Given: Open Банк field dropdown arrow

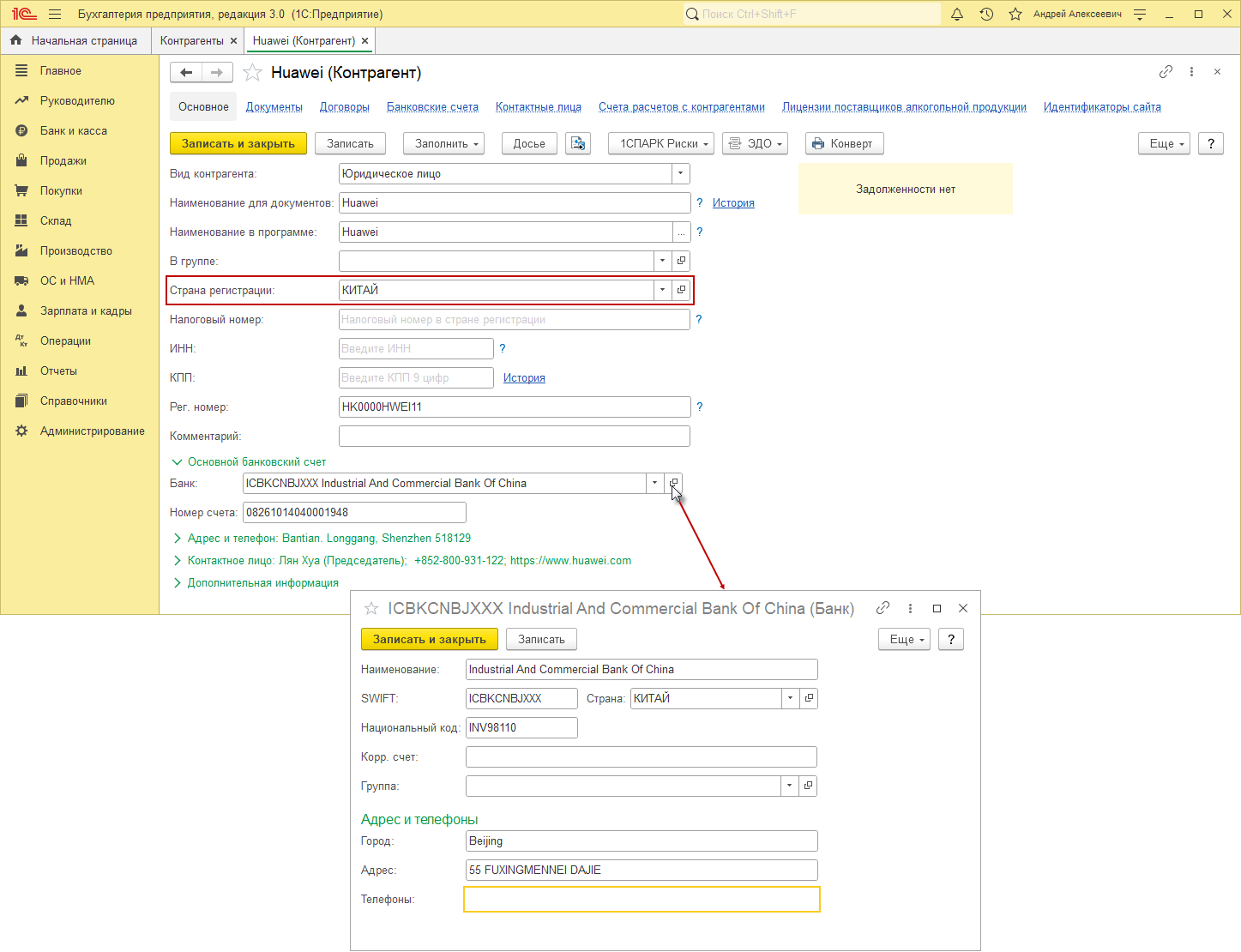Looking at the screenshot, I should tap(655, 483).
